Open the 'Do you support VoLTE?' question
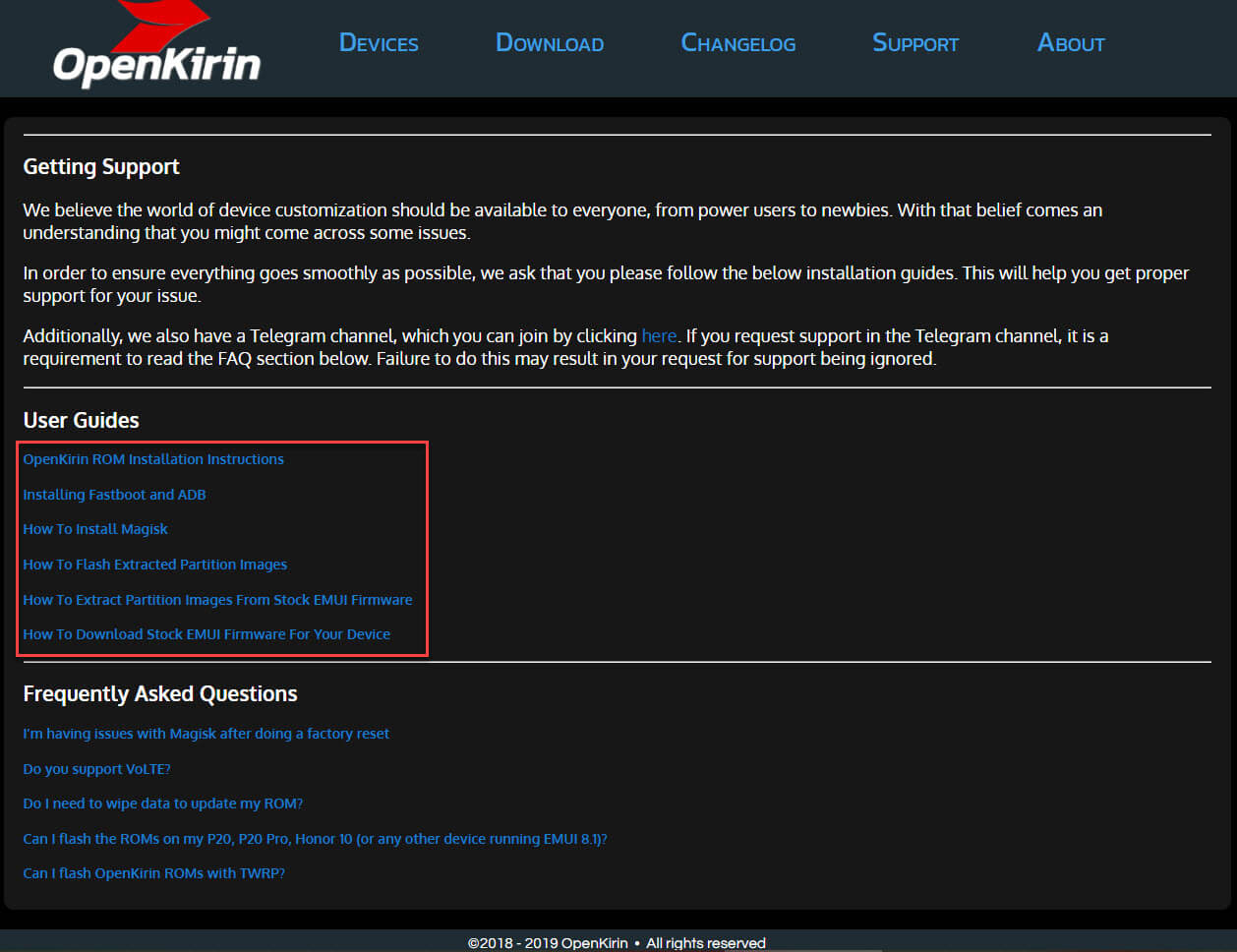This screenshot has width=1237, height=952. click(x=96, y=769)
